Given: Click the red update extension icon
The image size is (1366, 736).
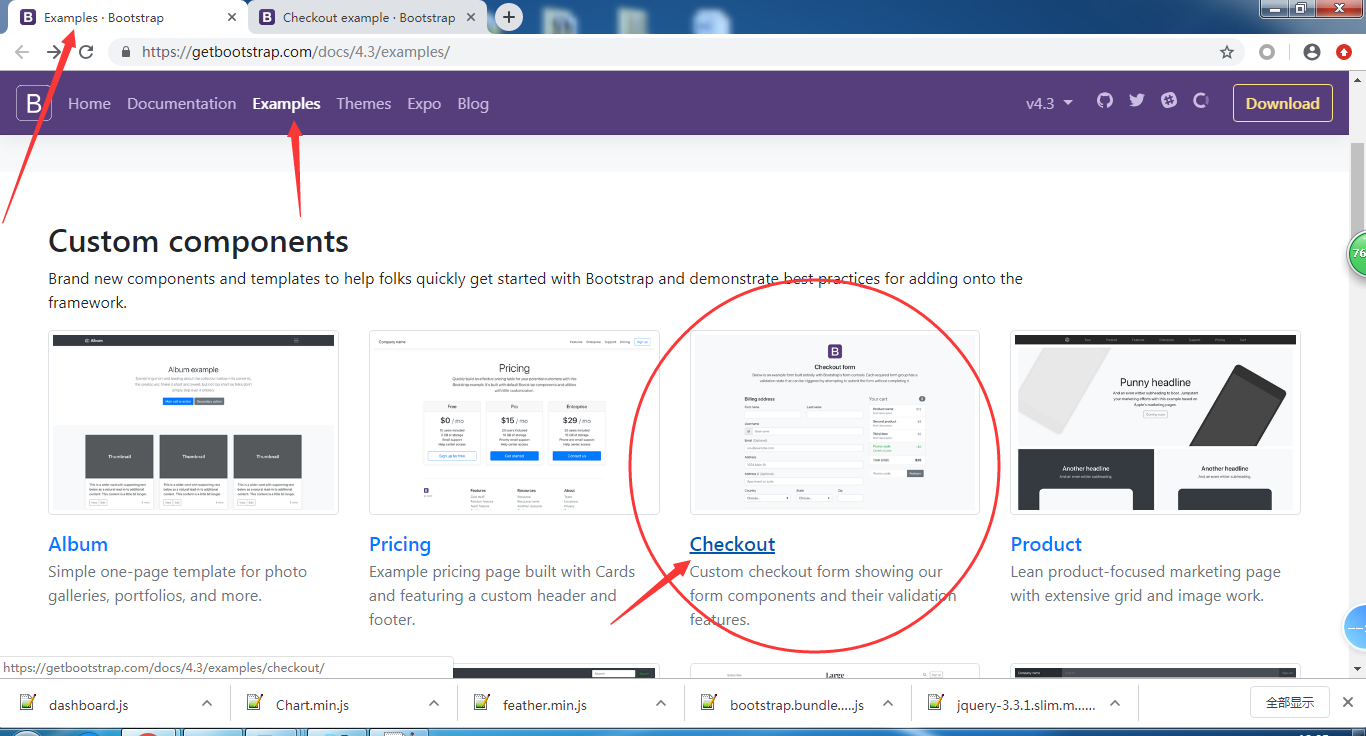Looking at the screenshot, I should 1344,52.
